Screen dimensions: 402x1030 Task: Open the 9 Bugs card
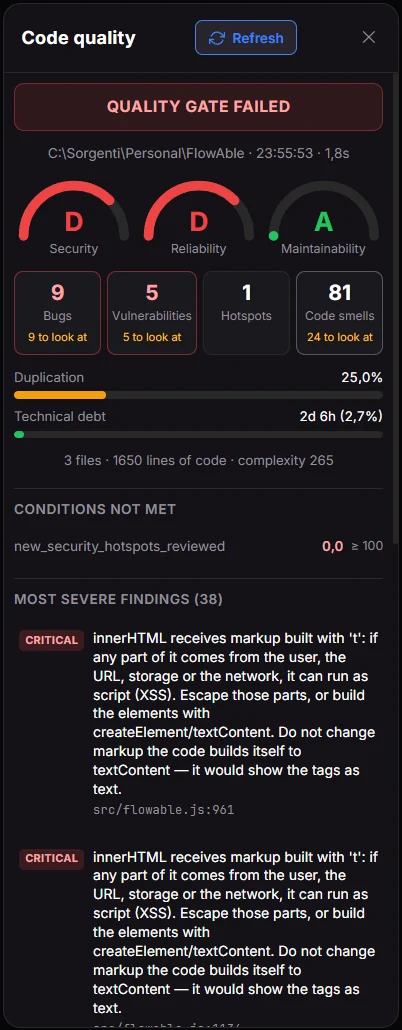pos(57,313)
